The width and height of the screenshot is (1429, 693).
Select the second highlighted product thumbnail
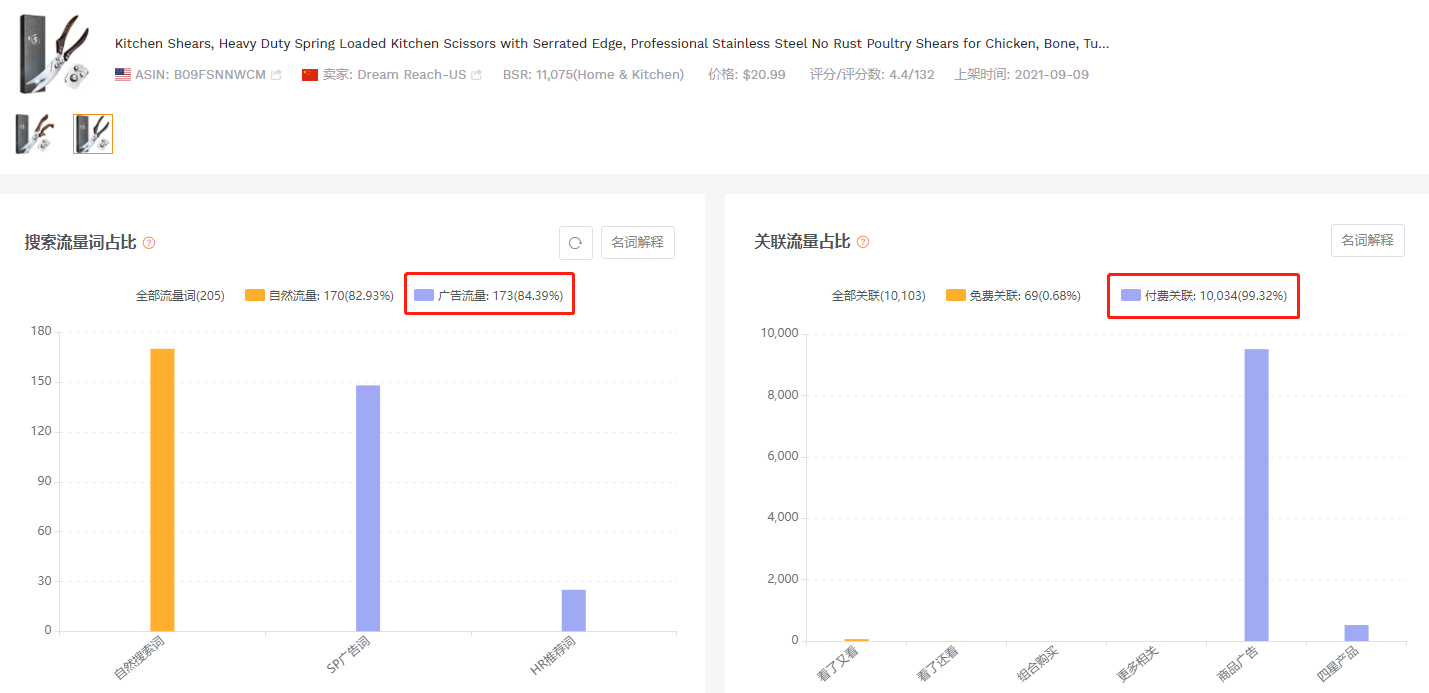[93, 134]
